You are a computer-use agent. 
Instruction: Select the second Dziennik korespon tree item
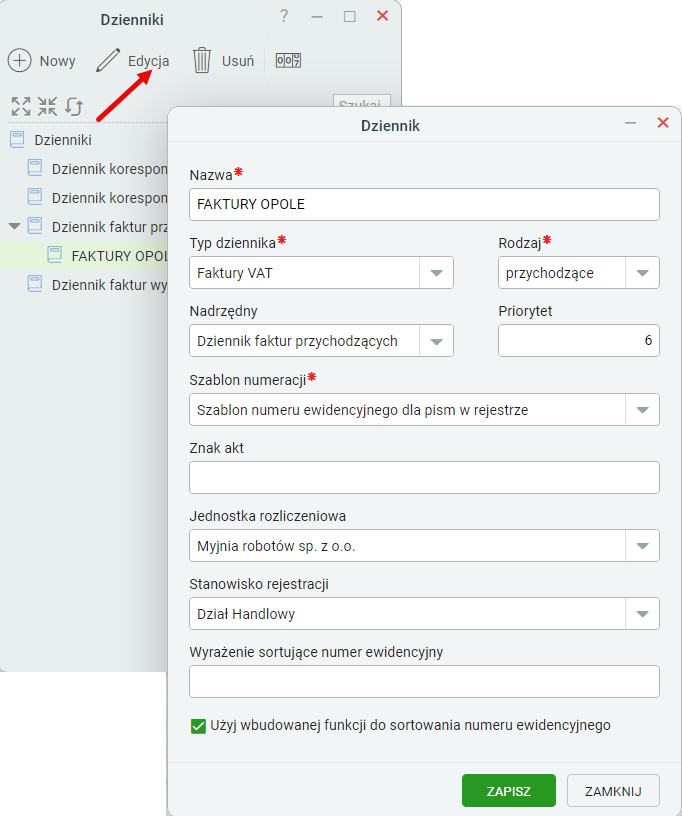tap(109, 198)
